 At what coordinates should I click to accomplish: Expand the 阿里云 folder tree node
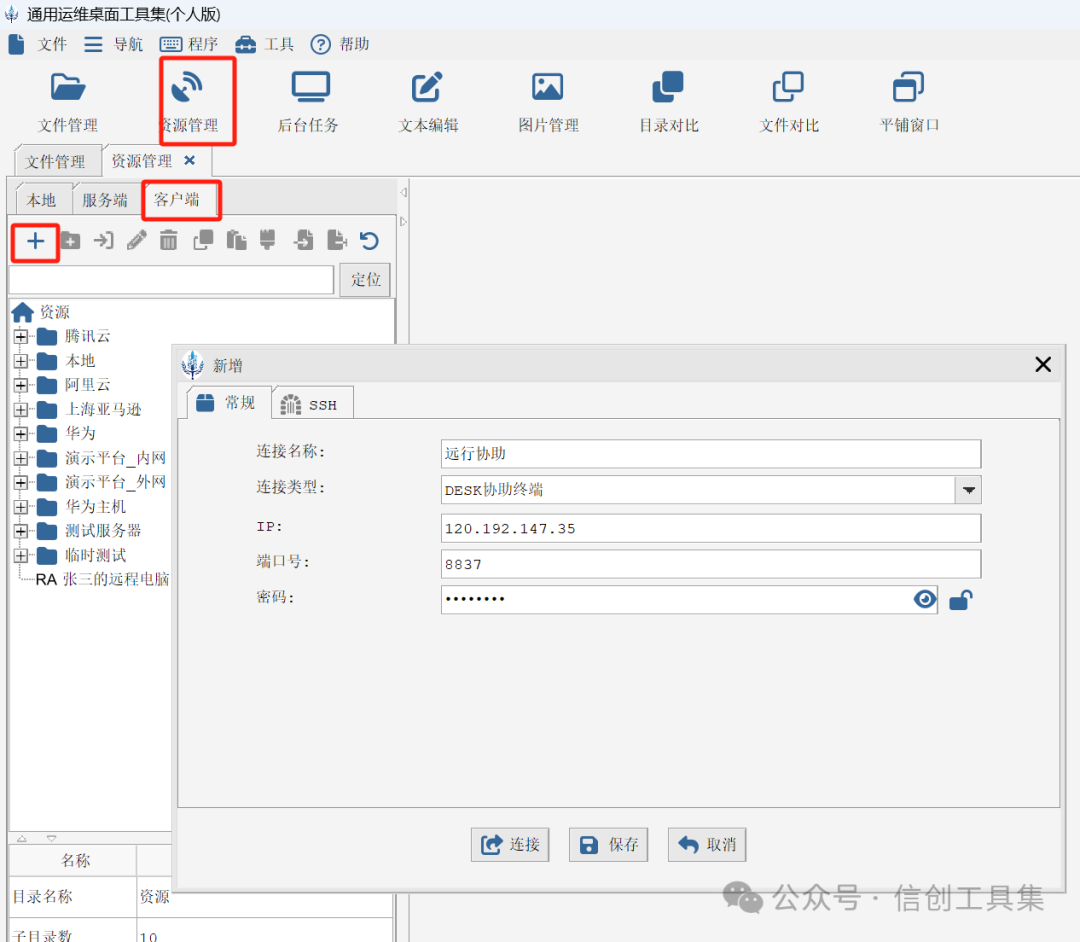point(21,385)
